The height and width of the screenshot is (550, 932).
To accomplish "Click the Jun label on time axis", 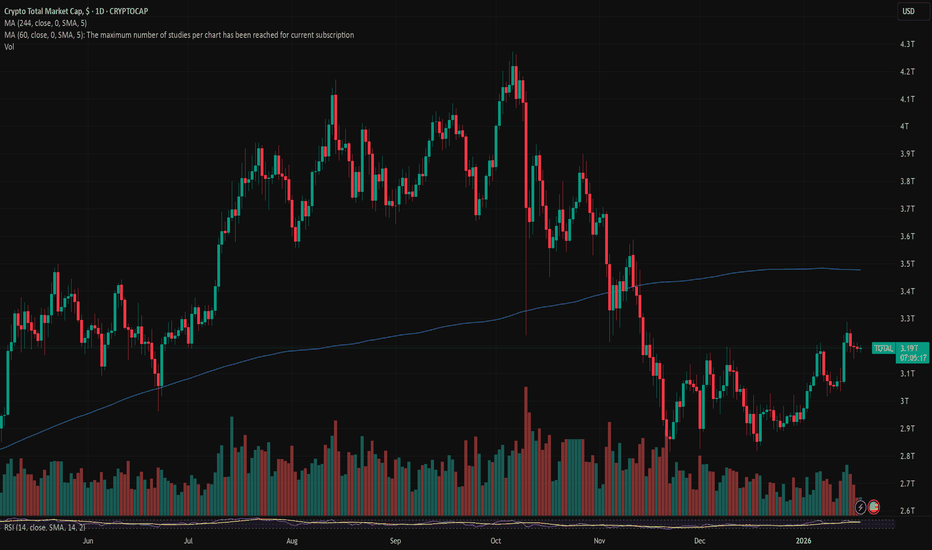I will pos(88,540).
